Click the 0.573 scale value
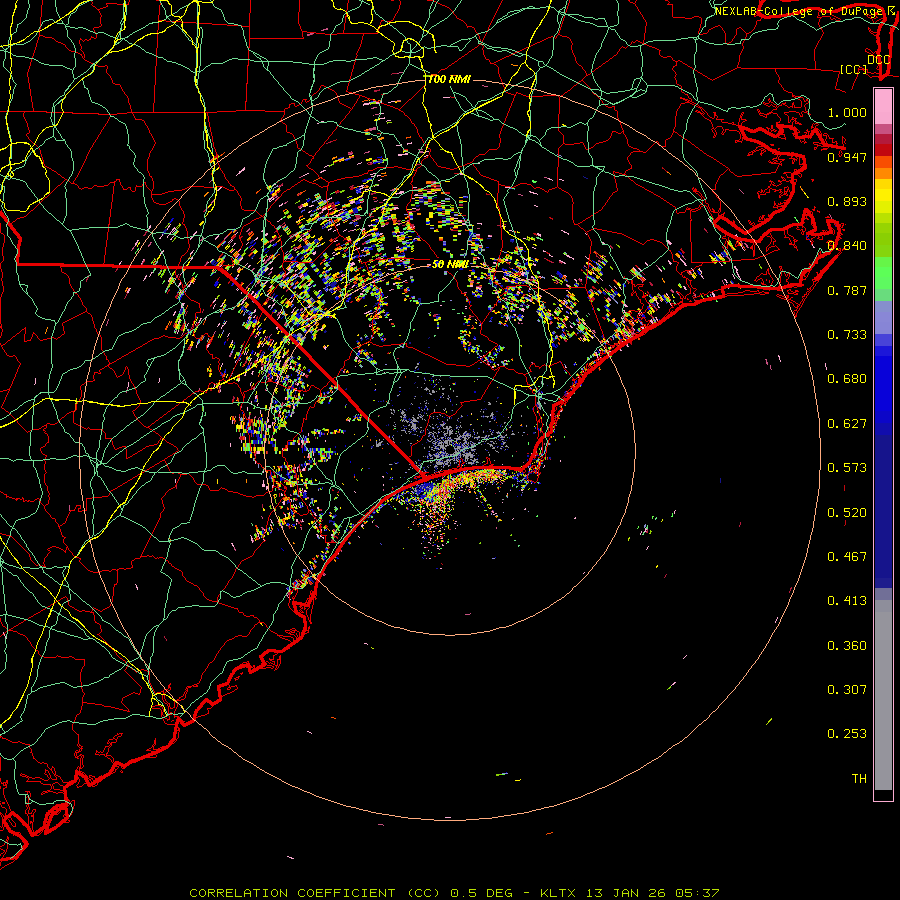 point(847,468)
